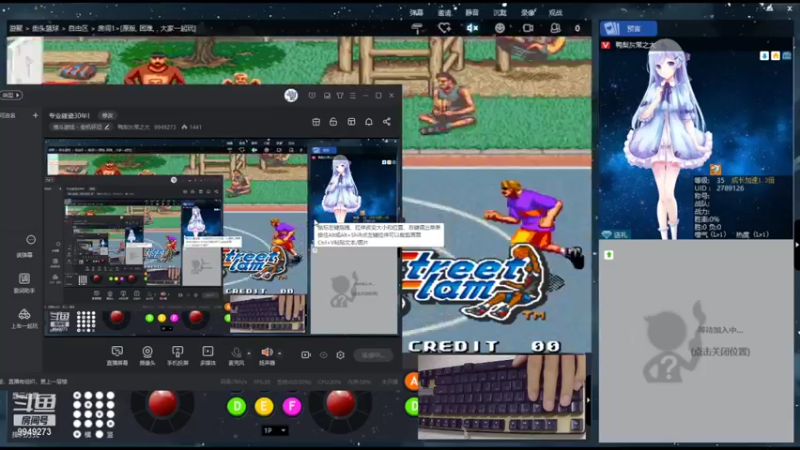Click the circular minus icon in left sidebar
The width and height of the screenshot is (800, 450).
pyautogui.click(x=31, y=240)
